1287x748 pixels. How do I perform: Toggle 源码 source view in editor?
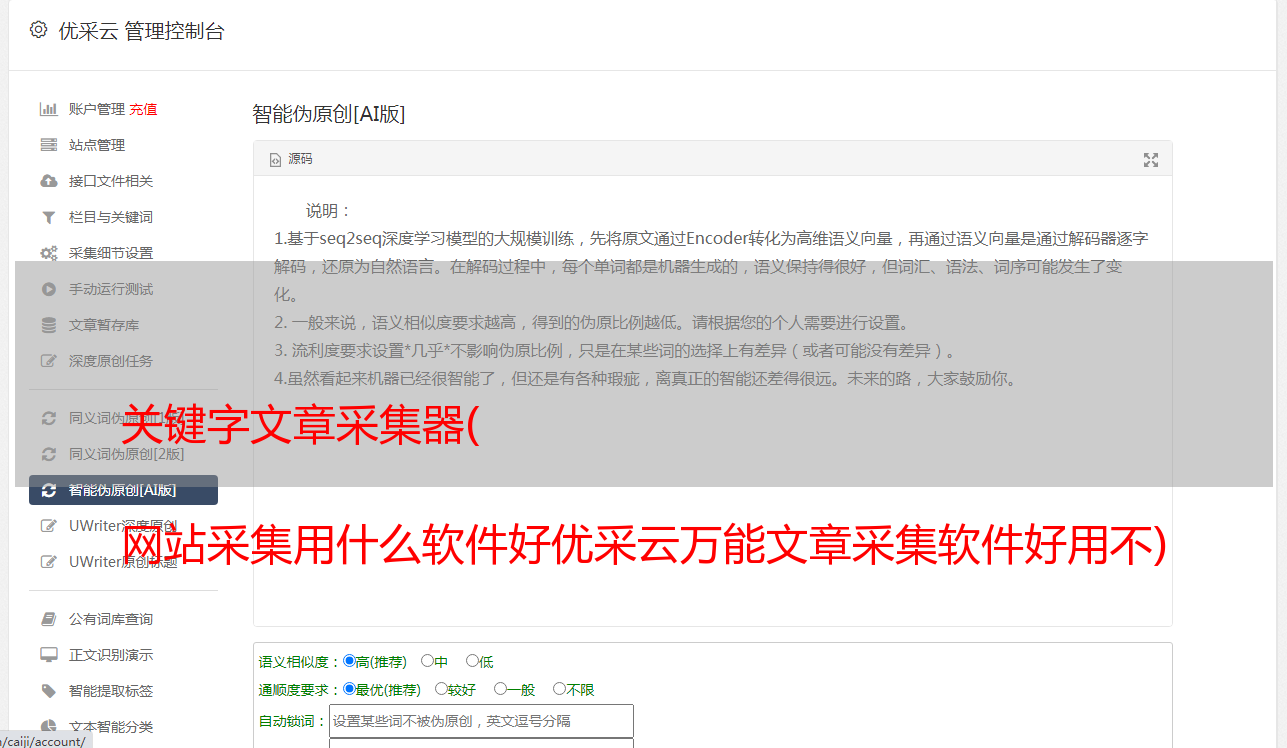tap(291, 159)
